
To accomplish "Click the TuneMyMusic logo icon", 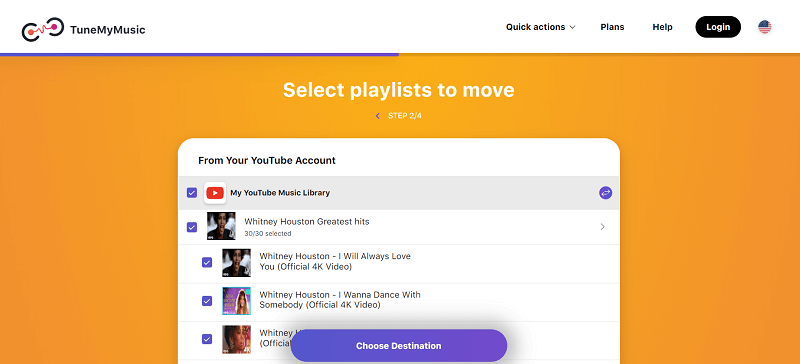I will pyautogui.click(x=43, y=30).
